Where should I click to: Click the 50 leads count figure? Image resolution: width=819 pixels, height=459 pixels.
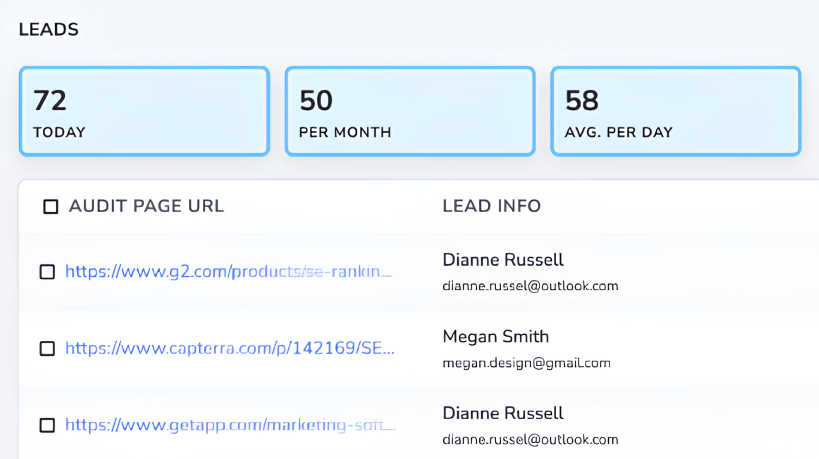coord(316,100)
